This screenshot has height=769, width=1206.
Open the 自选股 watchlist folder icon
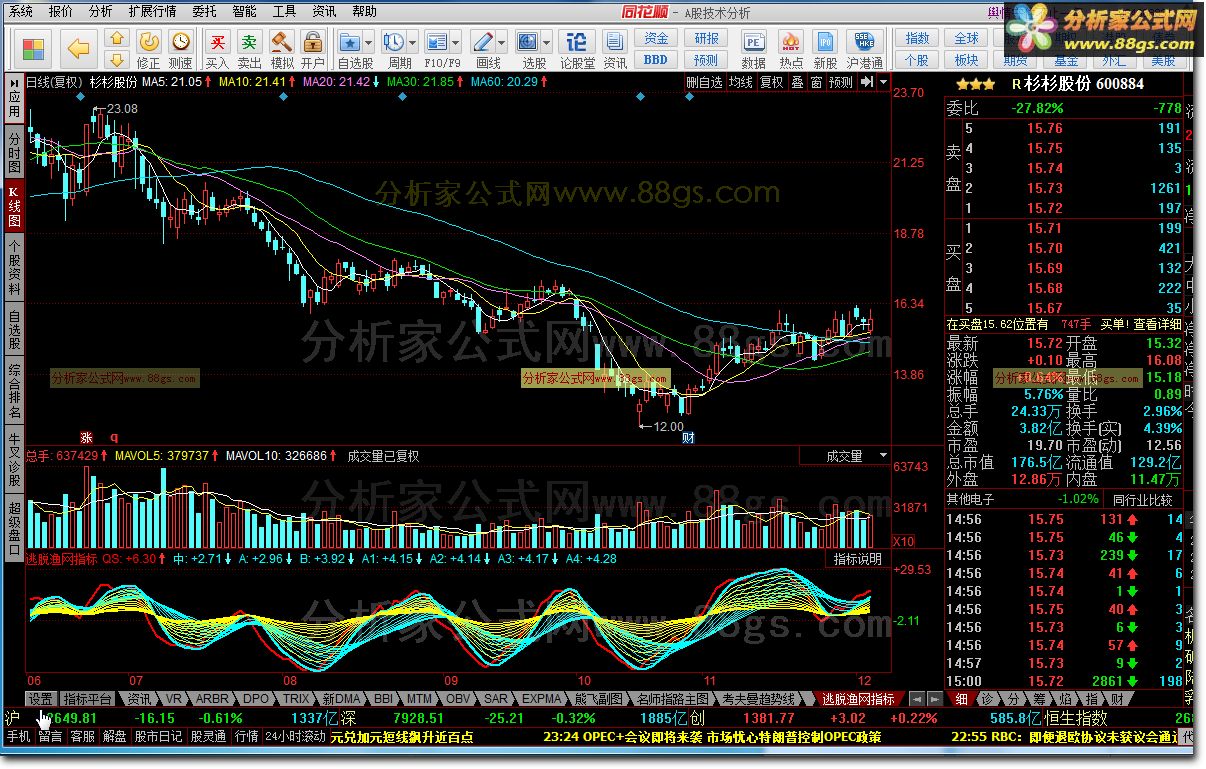click(x=349, y=42)
